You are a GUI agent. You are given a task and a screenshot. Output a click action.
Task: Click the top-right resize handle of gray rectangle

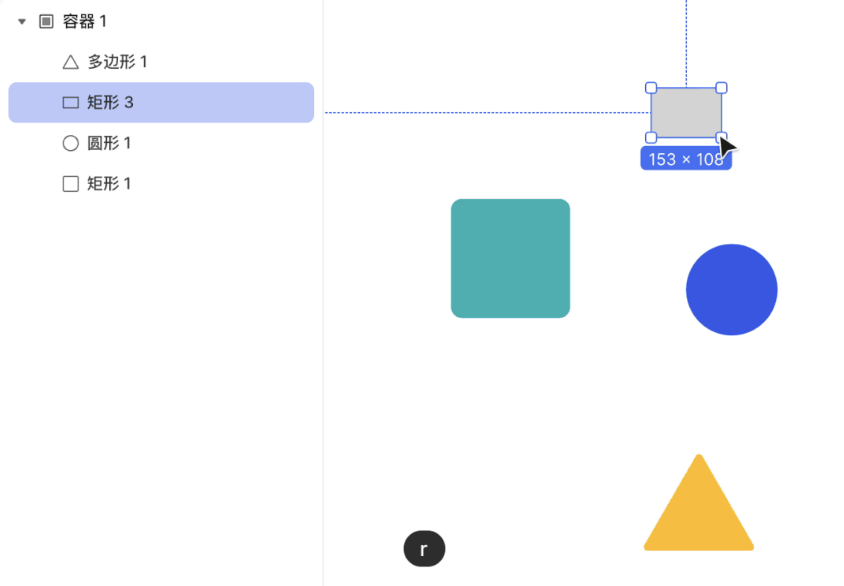[722, 88]
